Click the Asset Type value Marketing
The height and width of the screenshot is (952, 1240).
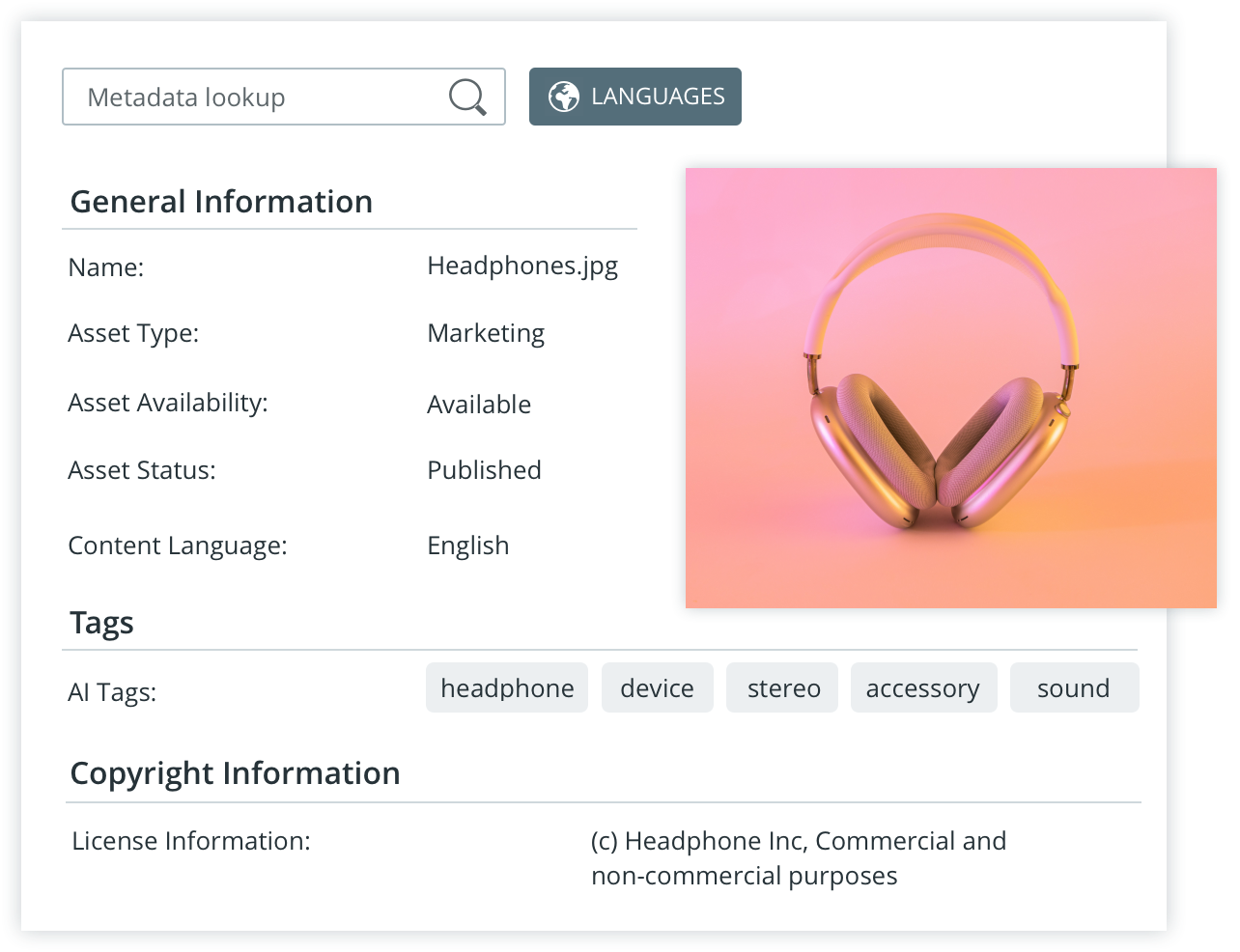click(486, 333)
